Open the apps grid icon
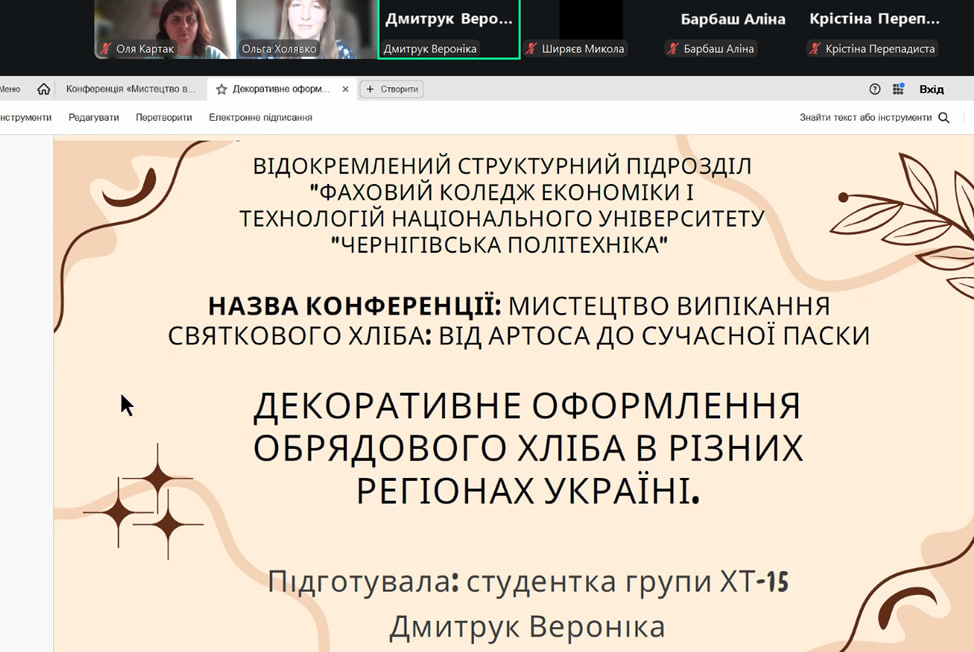 (898, 89)
